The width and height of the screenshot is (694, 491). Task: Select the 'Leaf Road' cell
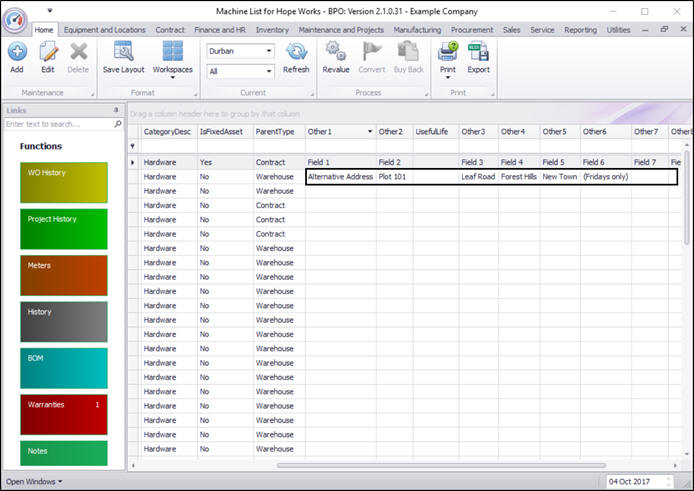click(478, 177)
